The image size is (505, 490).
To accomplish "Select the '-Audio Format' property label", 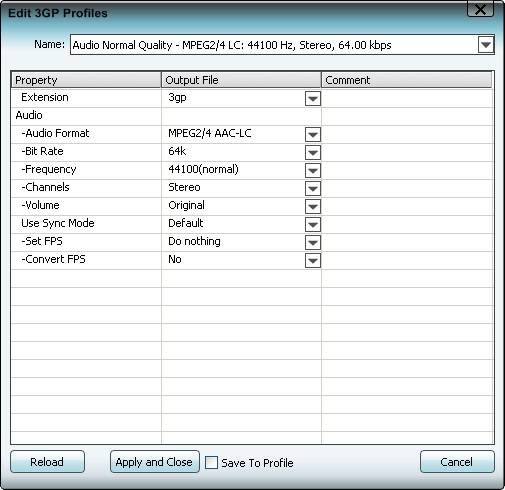I will point(55,133).
